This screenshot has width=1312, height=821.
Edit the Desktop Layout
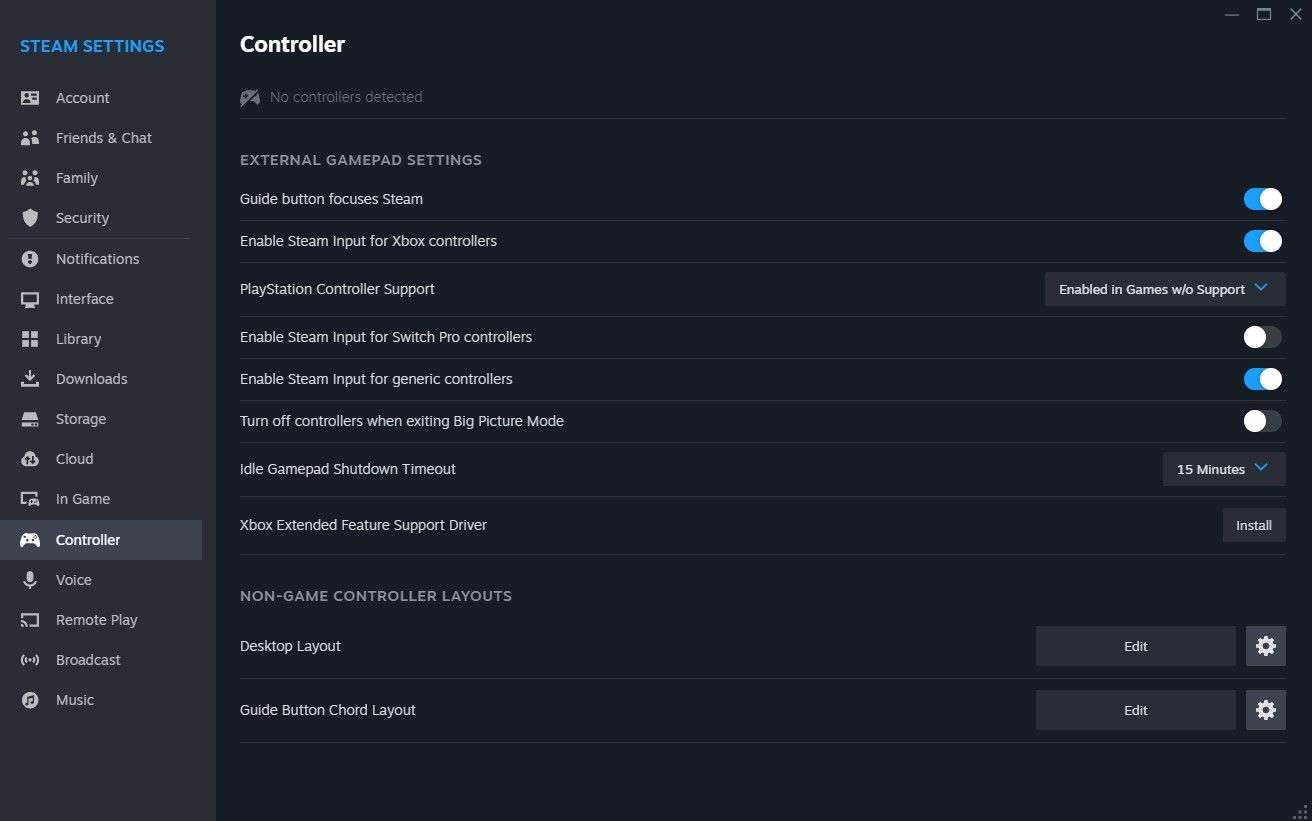[1135, 646]
